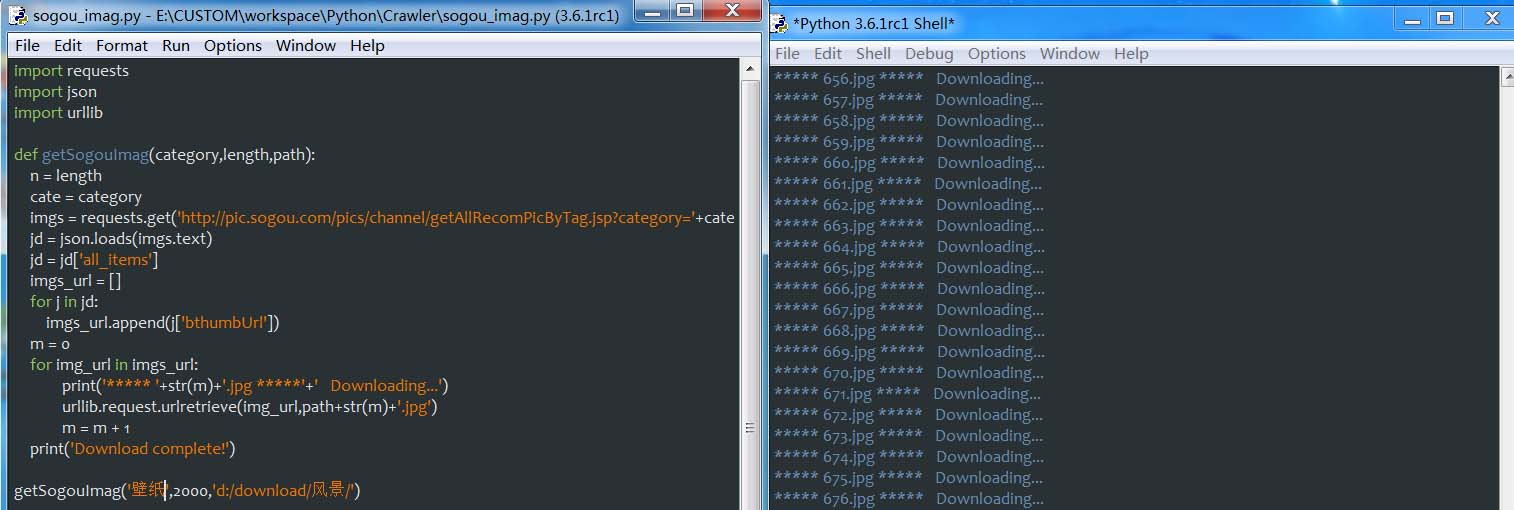Viewport: 1514px width, 510px height.
Task: Open the File menu in the editor
Action: 27,45
